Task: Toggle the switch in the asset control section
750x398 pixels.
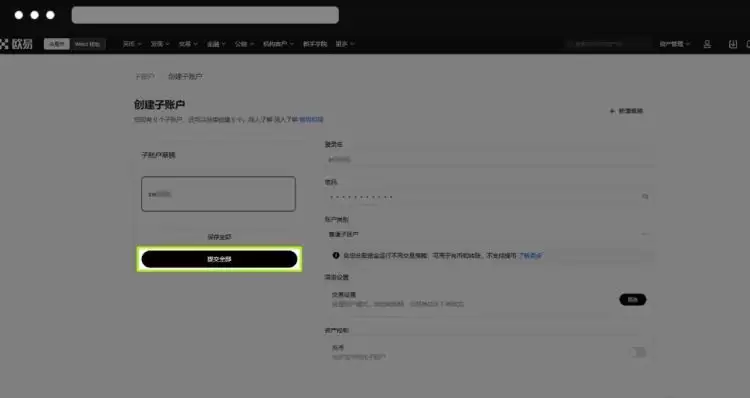Action: click(638, 353)
